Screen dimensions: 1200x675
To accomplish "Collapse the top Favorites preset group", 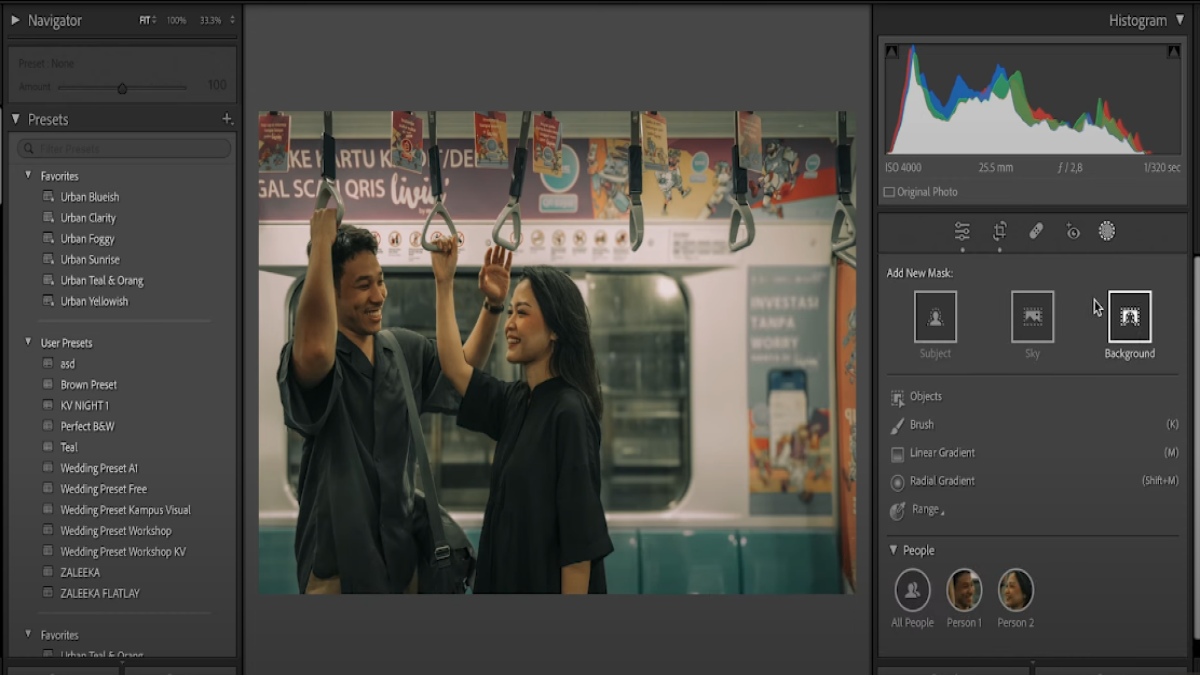I will pos(28,176).
